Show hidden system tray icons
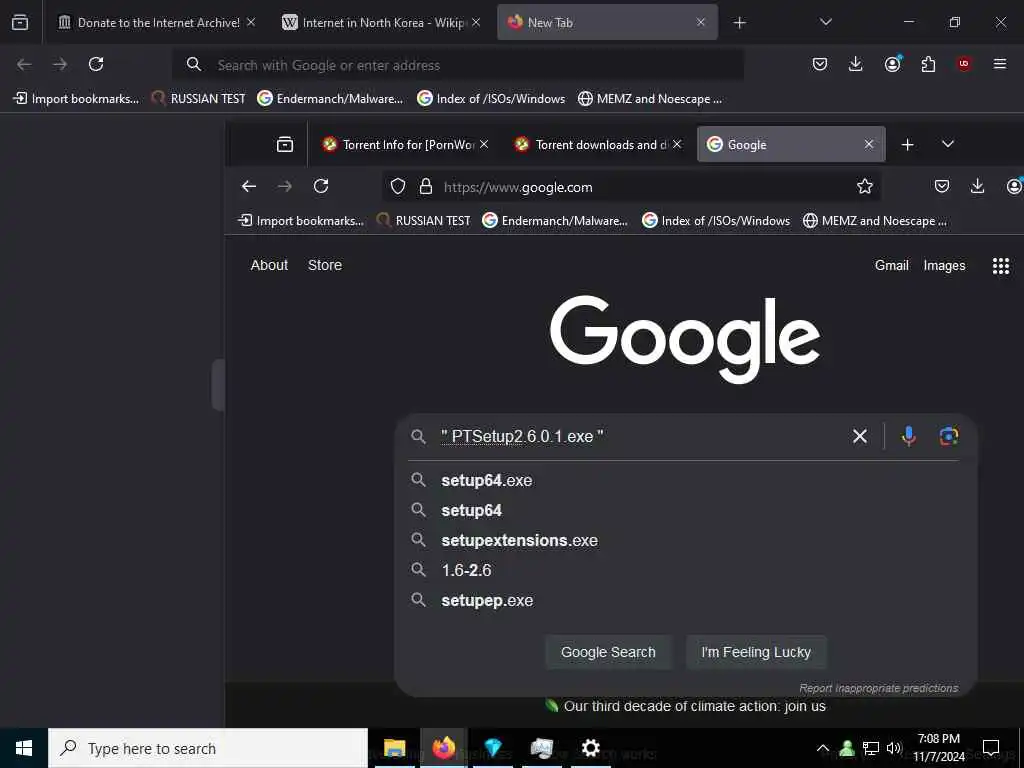Screen dimensions: 1024x768 point(823,748)
